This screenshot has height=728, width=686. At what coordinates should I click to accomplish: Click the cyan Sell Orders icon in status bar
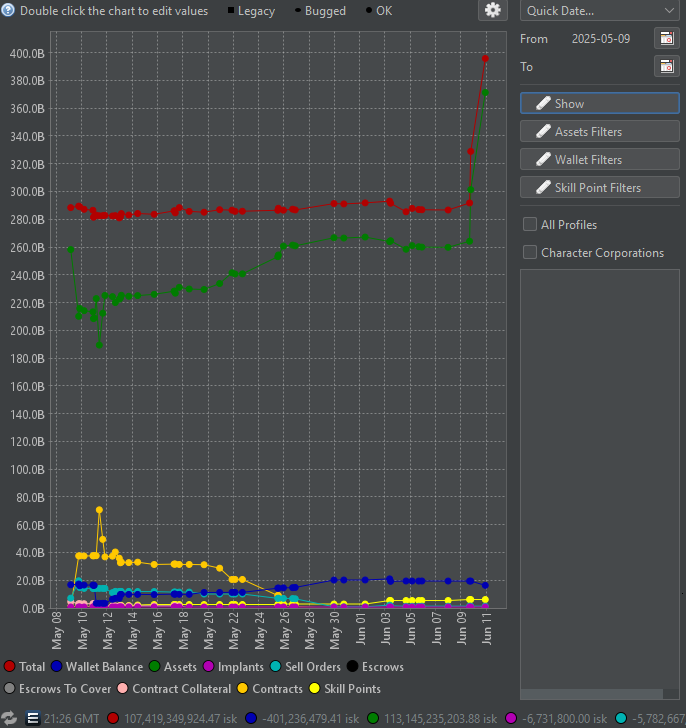tap(621, 718)
